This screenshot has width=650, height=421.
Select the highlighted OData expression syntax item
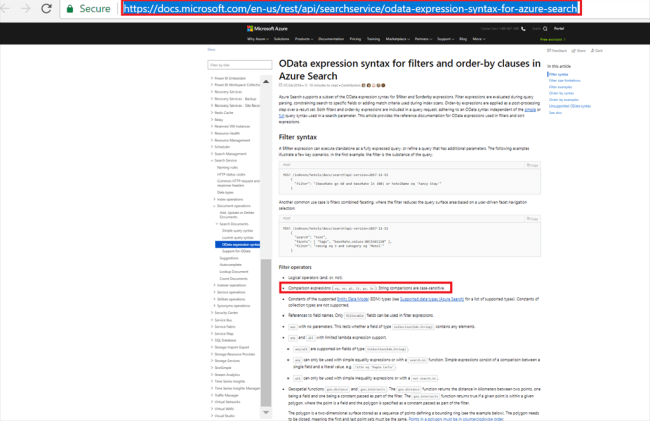[x=238, y=244]
